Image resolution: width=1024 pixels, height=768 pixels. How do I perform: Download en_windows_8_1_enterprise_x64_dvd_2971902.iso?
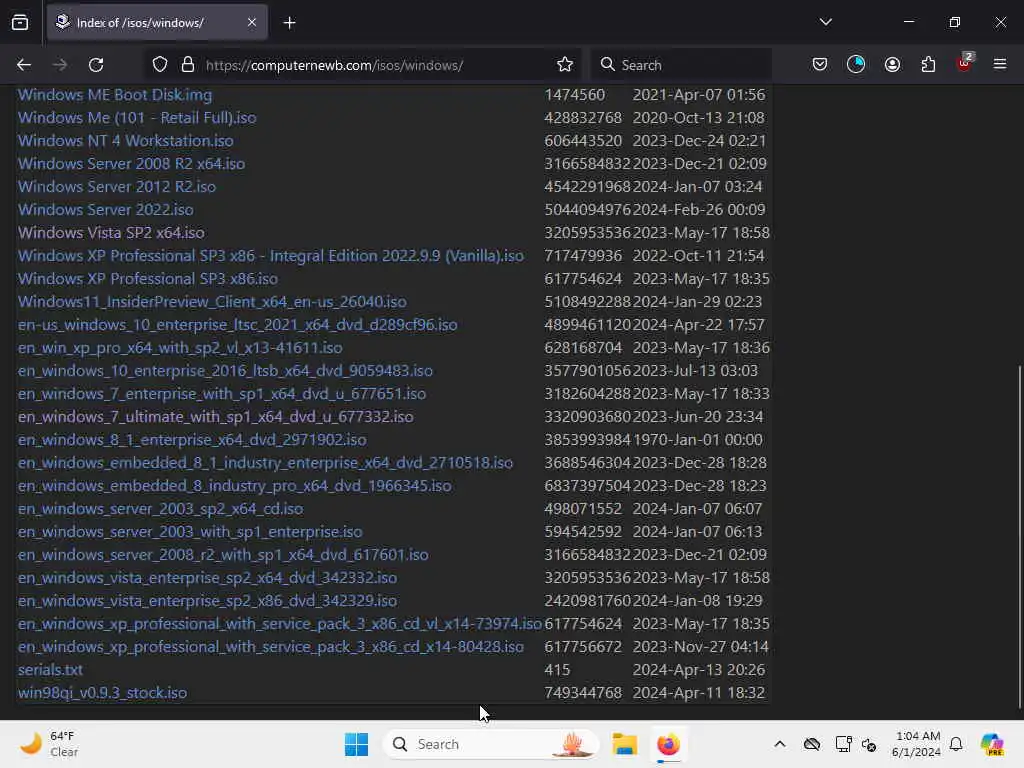[192, 440]
